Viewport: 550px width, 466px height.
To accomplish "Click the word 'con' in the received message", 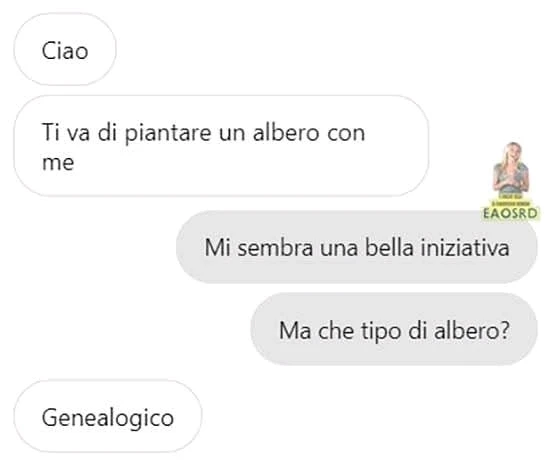I will click(346, 135).
